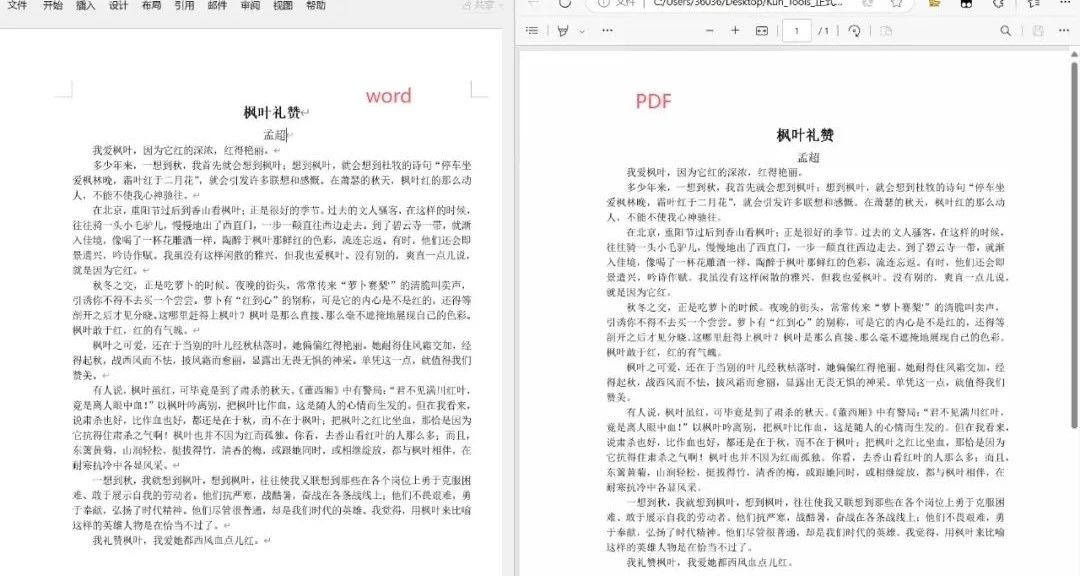The image size is (1080, 576).
Task: Add page to favorites with star icon
Action: coord(896,3)
